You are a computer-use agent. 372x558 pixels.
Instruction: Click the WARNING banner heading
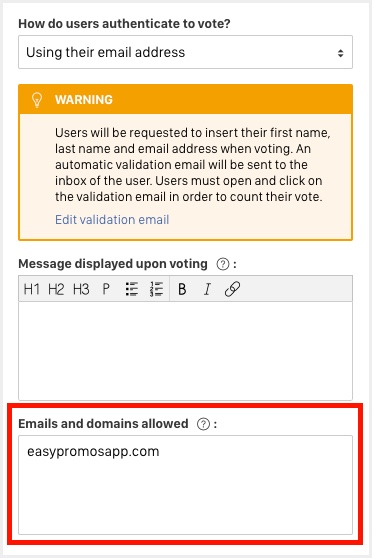pyautogui.click(x=84, y=100)
